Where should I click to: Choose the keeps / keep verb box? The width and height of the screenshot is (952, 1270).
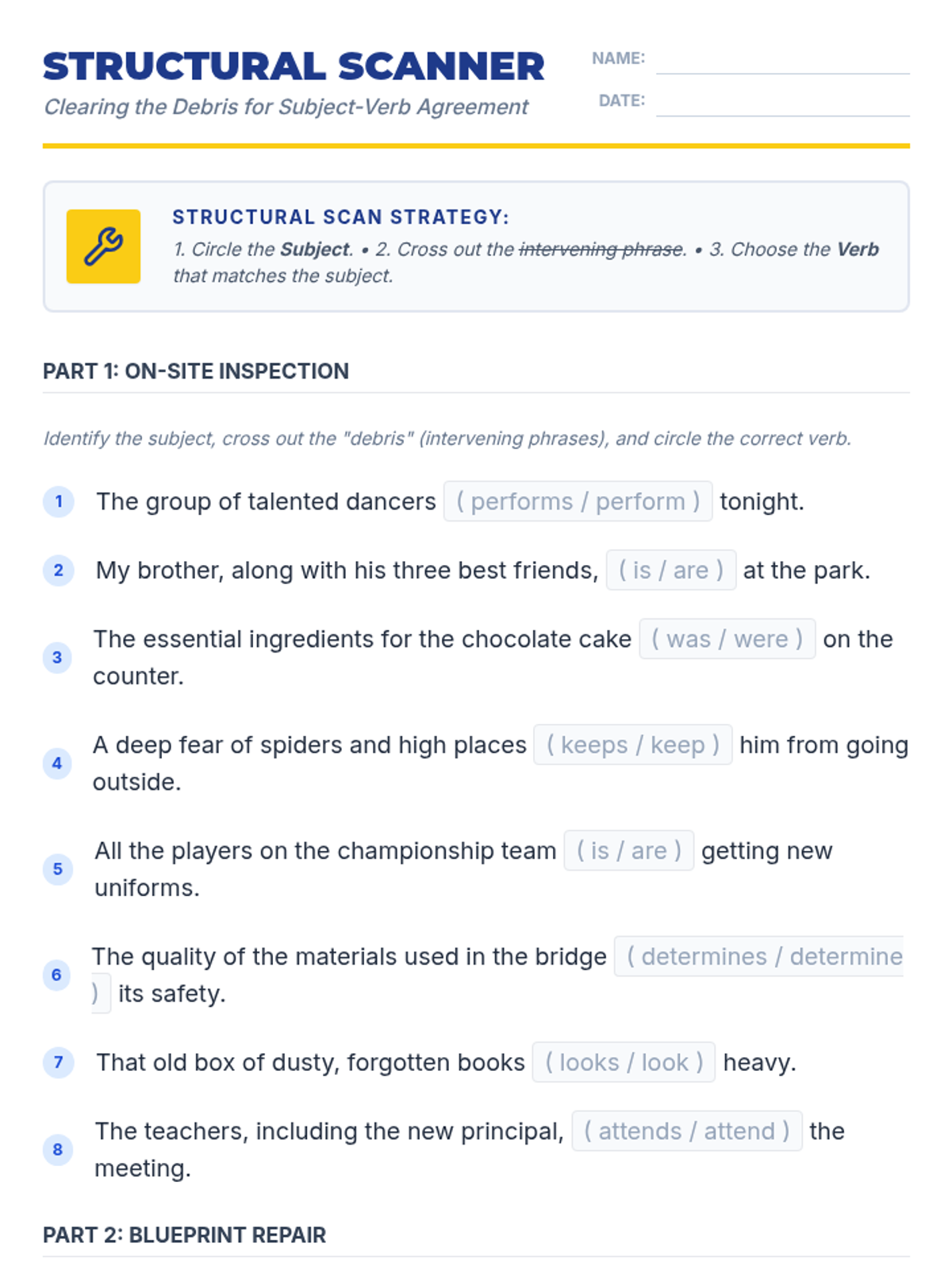tap(633, 745)
